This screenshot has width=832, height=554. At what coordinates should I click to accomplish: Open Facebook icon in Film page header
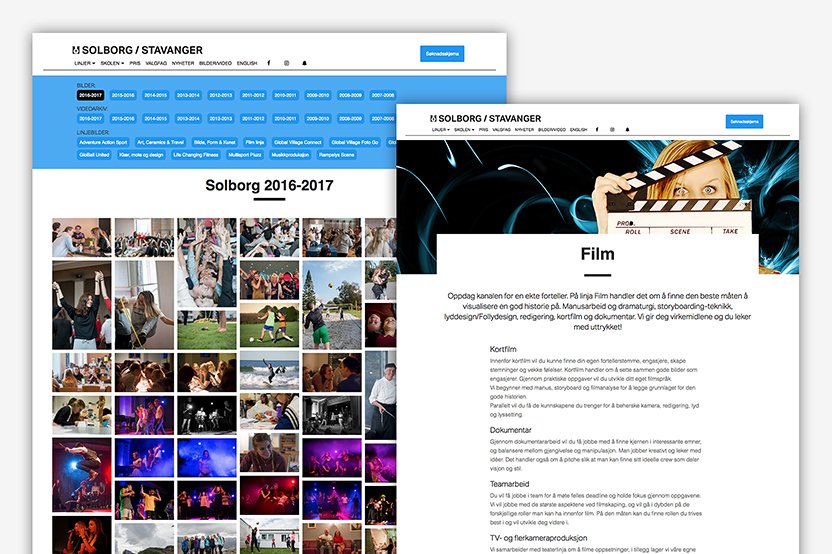(x=597, y=129)
